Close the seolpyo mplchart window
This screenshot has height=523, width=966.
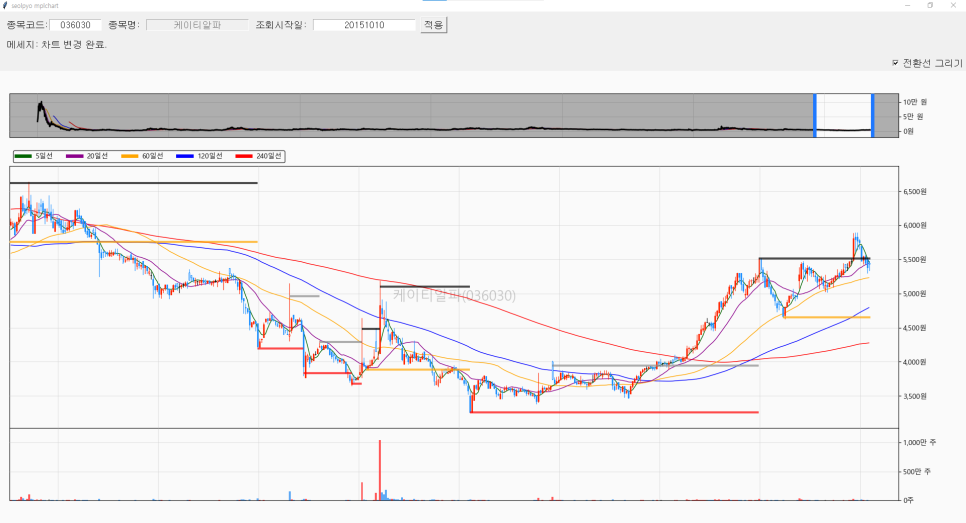(953, 6)
